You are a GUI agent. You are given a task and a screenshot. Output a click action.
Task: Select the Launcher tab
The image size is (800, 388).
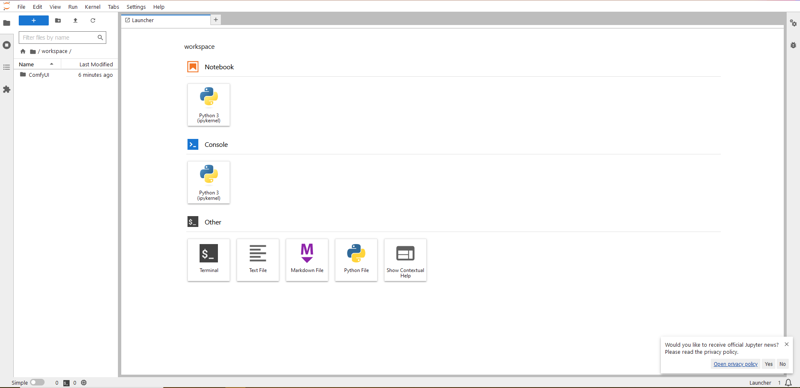(x=165, y=20)
